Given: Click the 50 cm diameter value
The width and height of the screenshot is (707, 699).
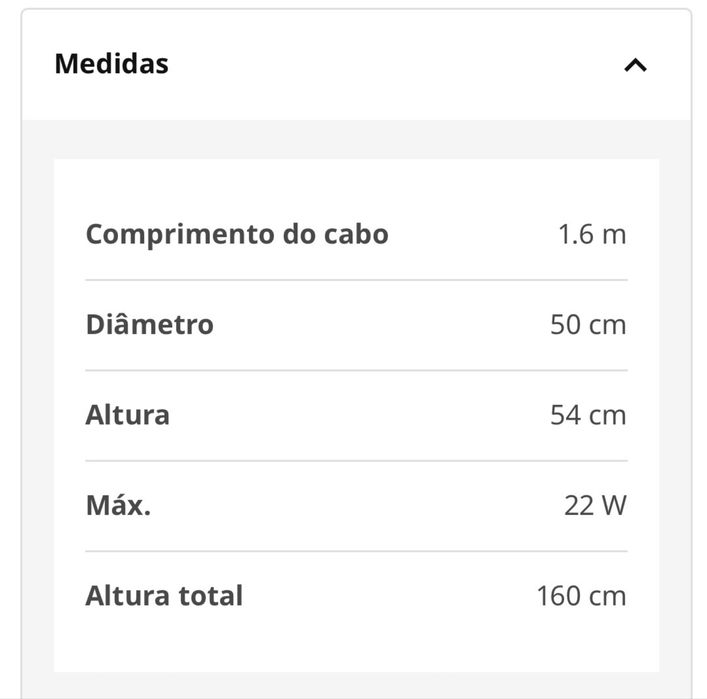Looking at the screenshot, I should click(x=588, y=325).
